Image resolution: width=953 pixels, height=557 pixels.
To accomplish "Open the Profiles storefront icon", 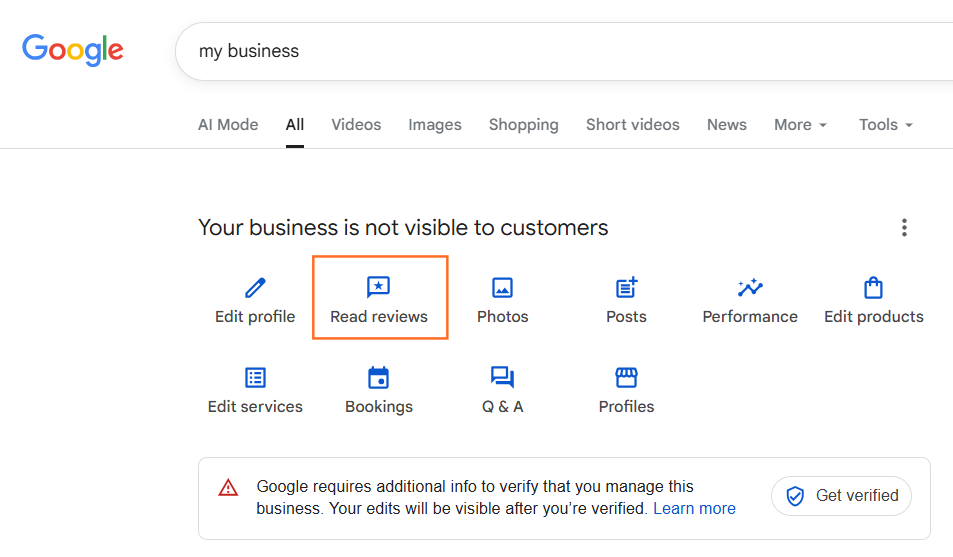I will (x=626, y=378).
